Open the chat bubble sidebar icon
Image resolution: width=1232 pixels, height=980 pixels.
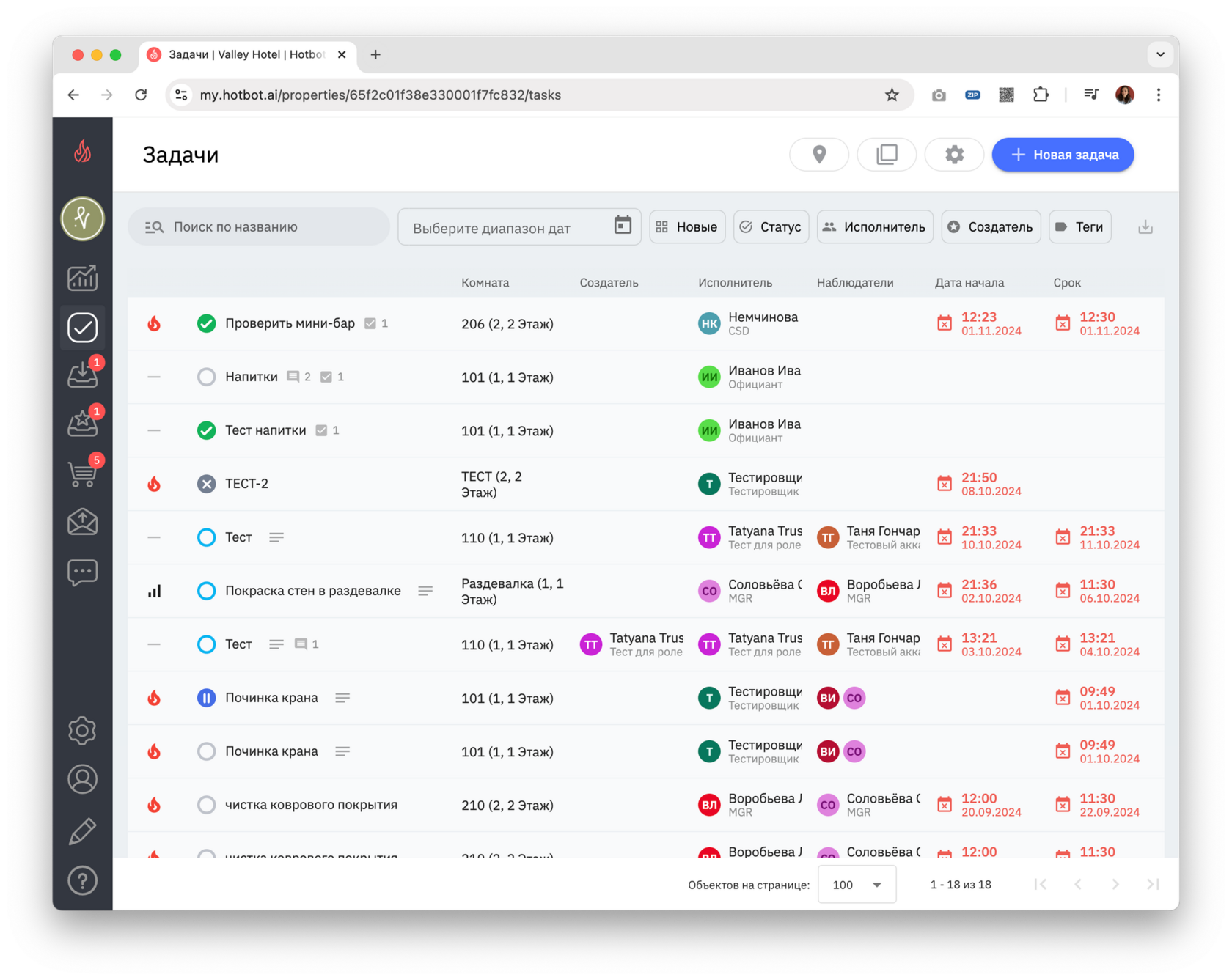(82, 572)
